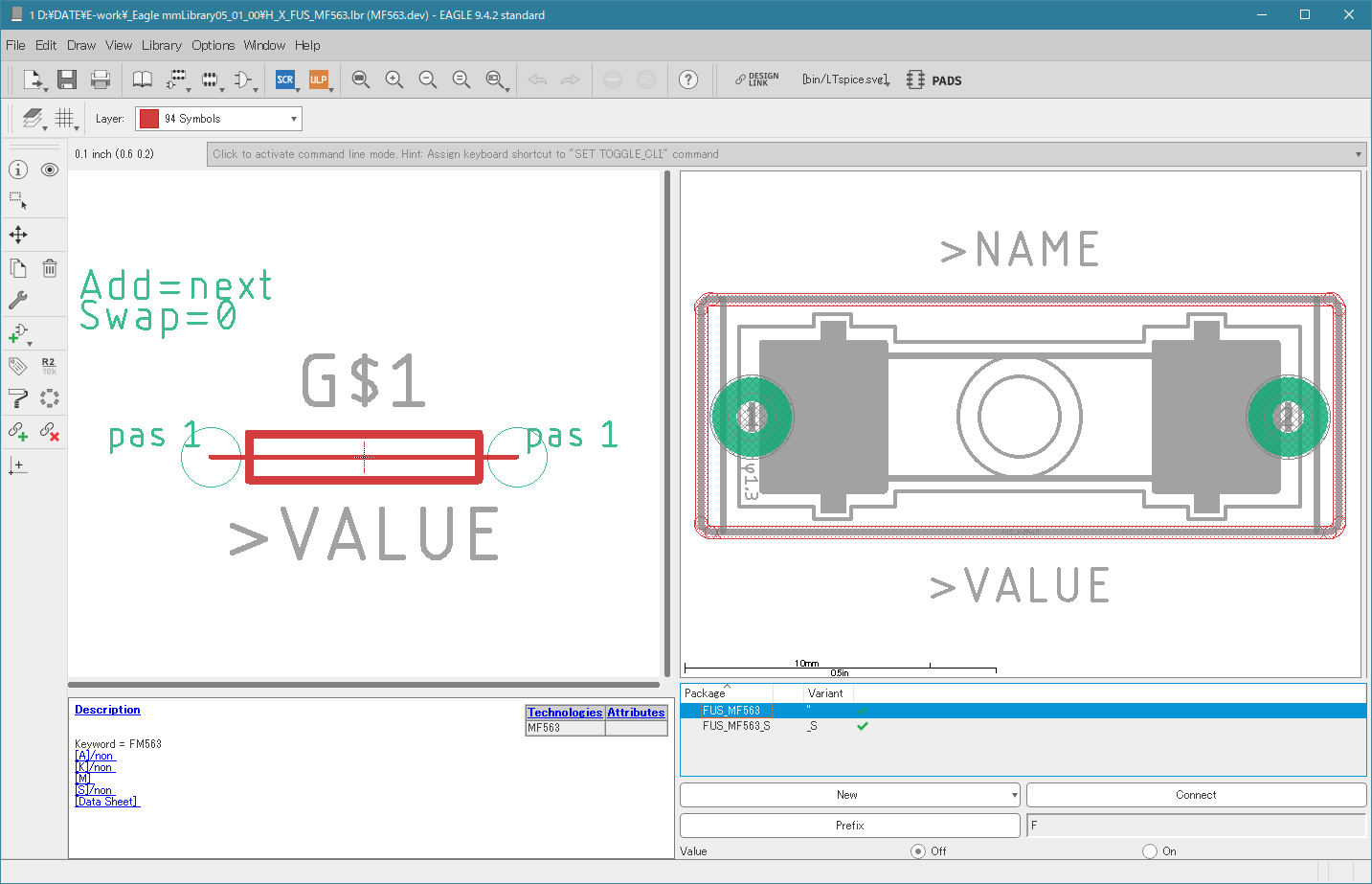
Task: Click the Prefix button
Action: click(x=849, y=826)
